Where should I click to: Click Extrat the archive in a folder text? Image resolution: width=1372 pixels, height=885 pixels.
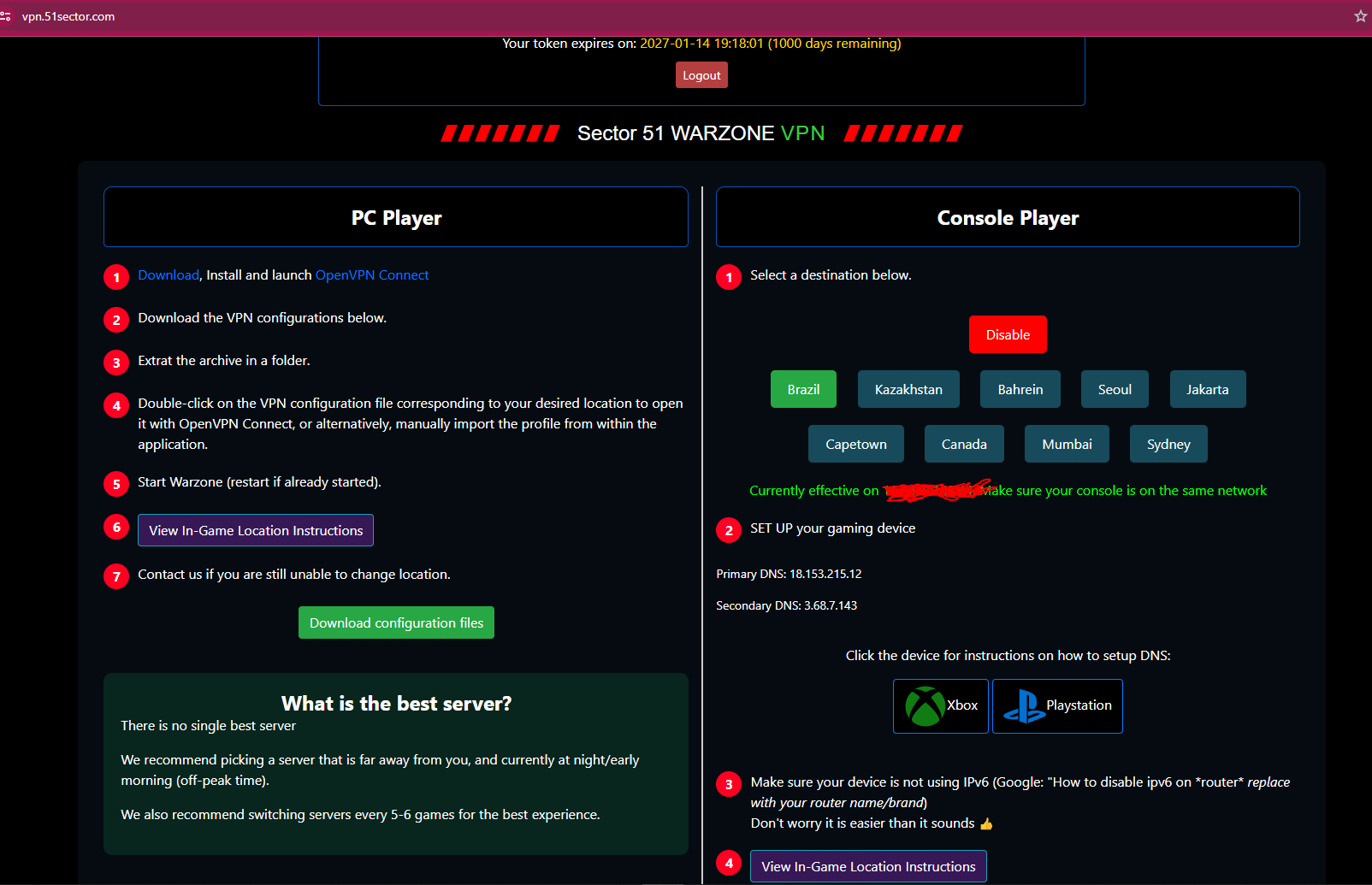coord(223,361)
